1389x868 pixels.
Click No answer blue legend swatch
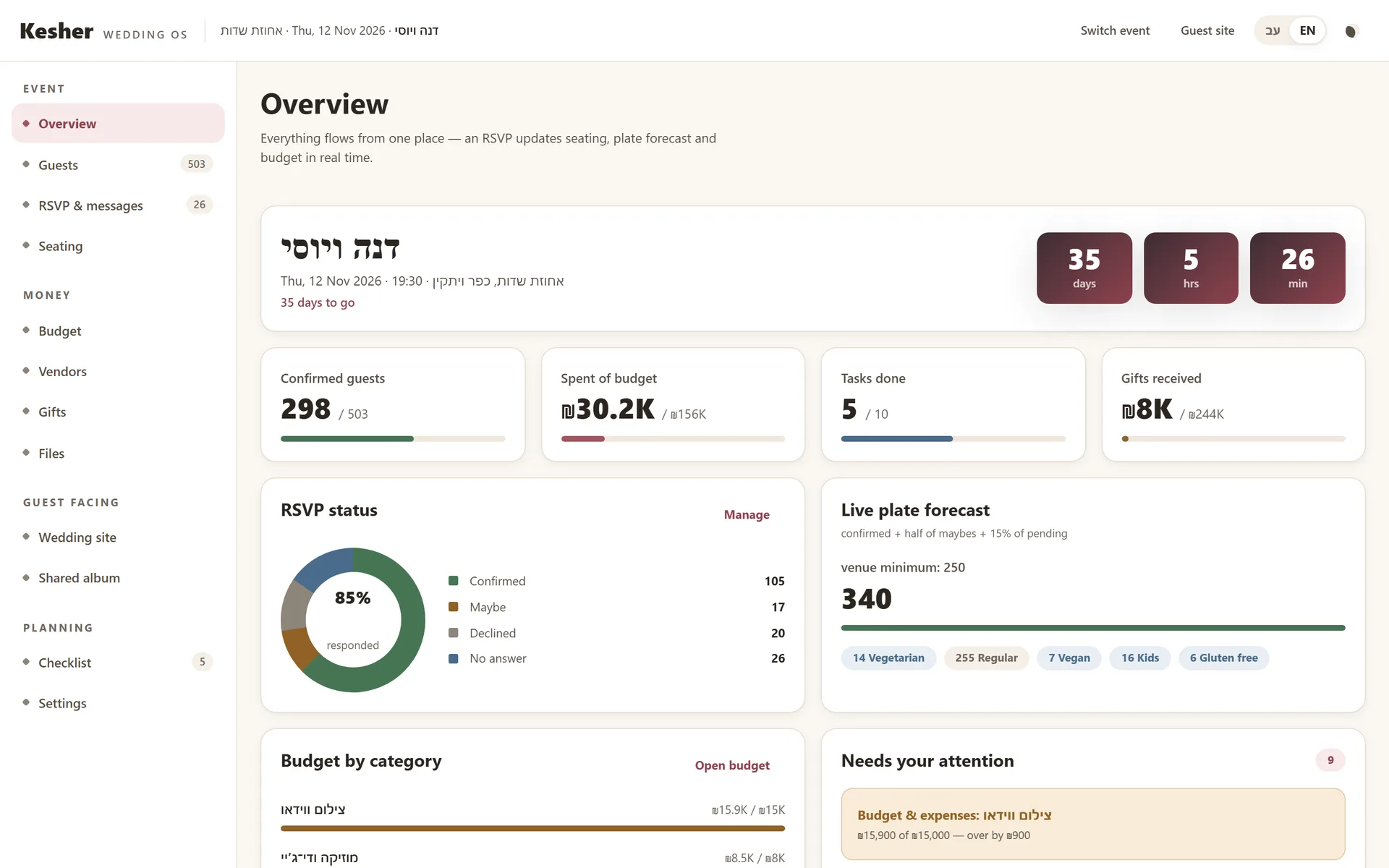[454, 658]
